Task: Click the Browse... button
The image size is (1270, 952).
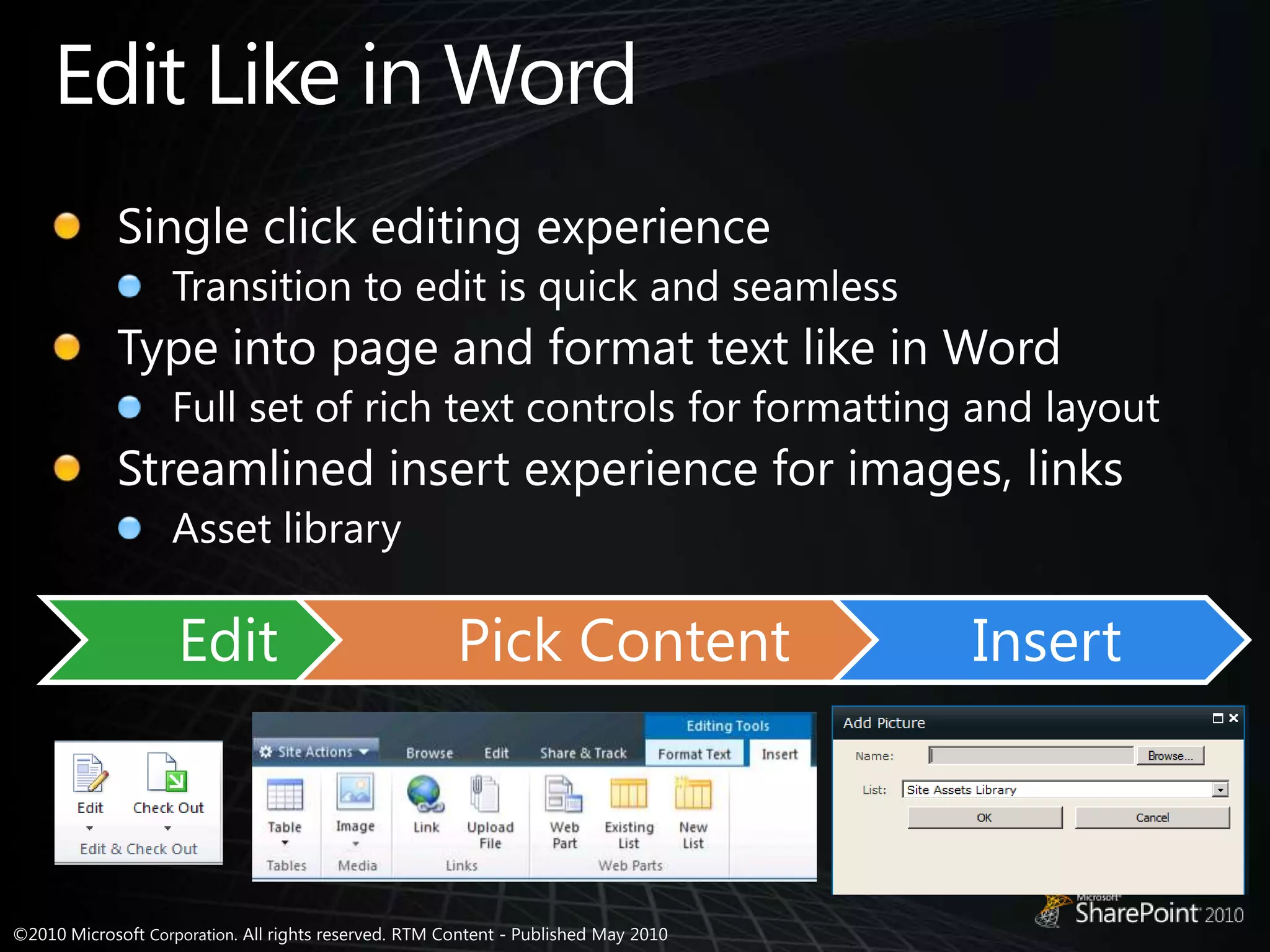Action: pos(1170,756)
